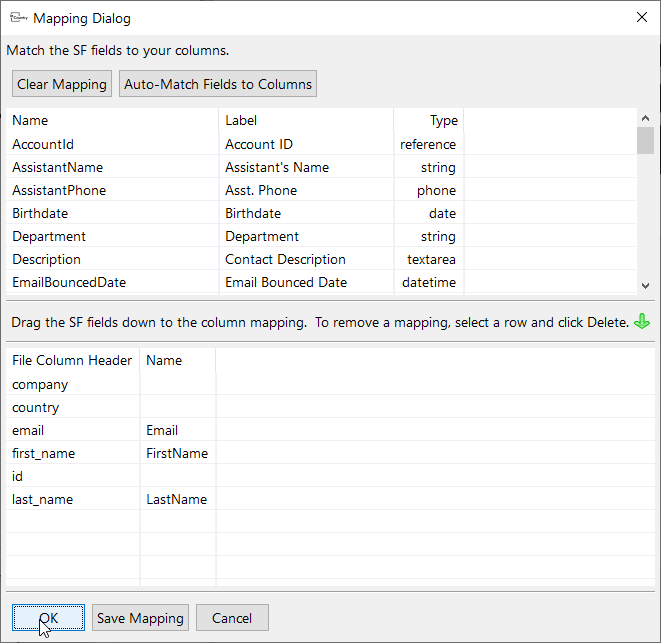This screenshot has height=643, width=661.
Task: Confirm mapping with the OK button
Action: [48, 618]
